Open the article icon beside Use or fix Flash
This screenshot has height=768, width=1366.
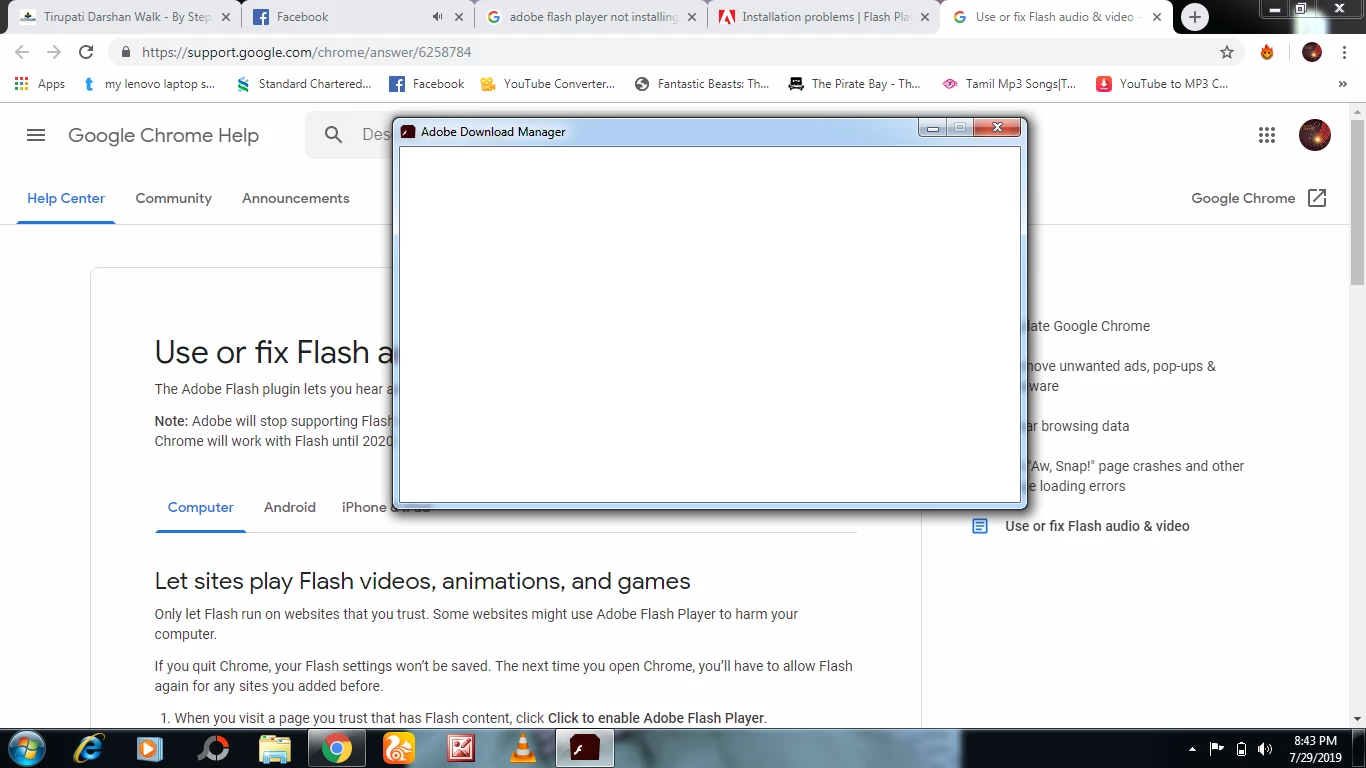point(980,526)
